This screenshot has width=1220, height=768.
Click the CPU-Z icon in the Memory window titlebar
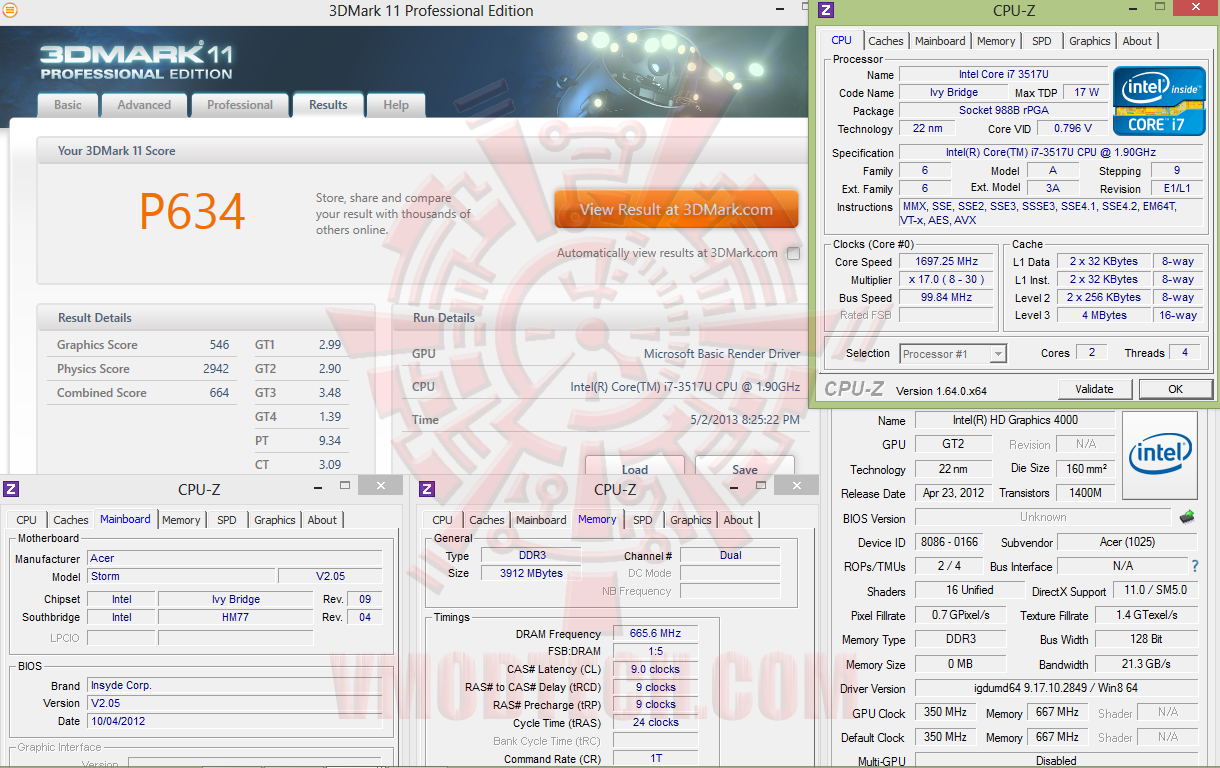pyautogui.click(x=427, y=489)
